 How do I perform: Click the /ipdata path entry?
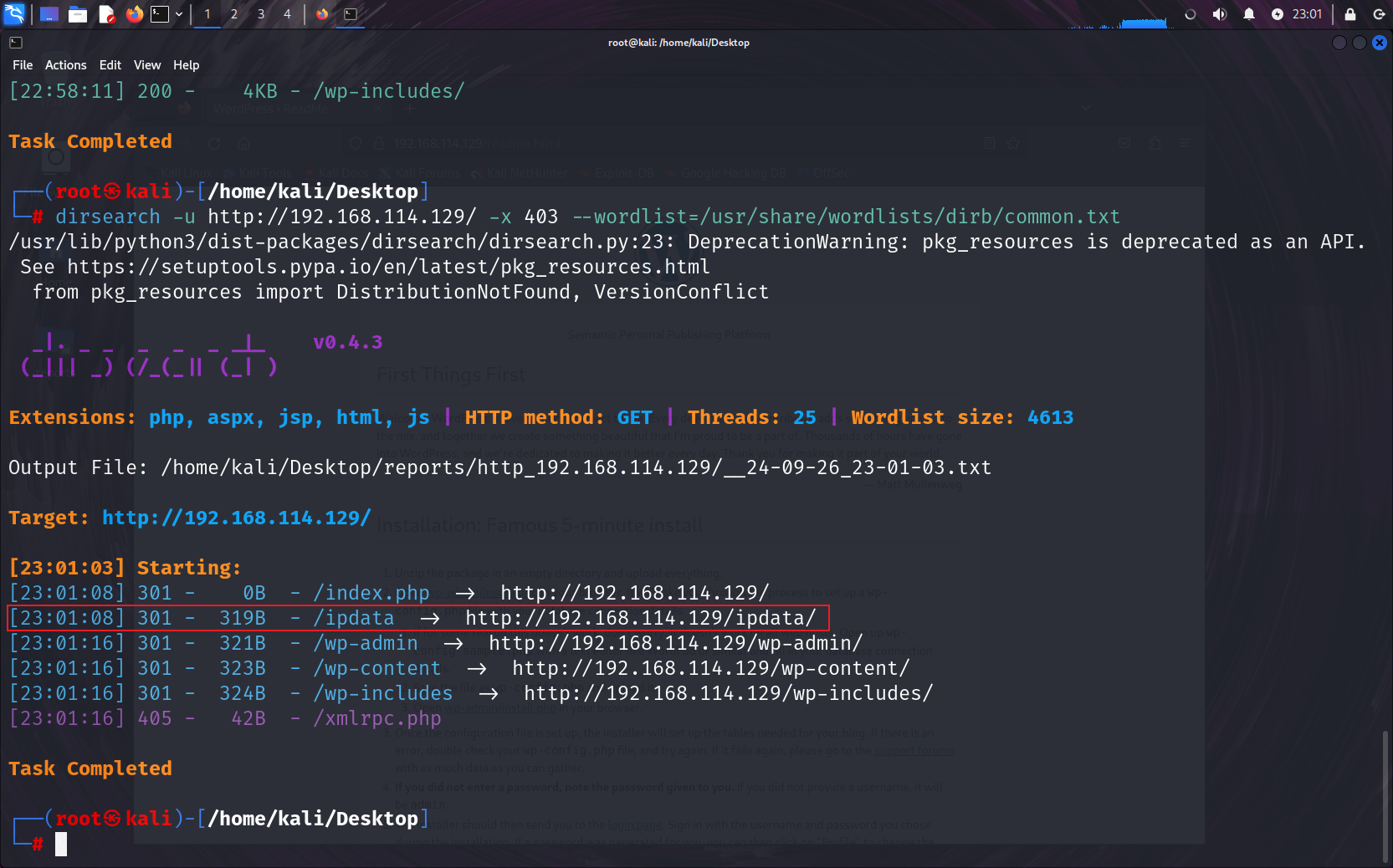(354, 618)
